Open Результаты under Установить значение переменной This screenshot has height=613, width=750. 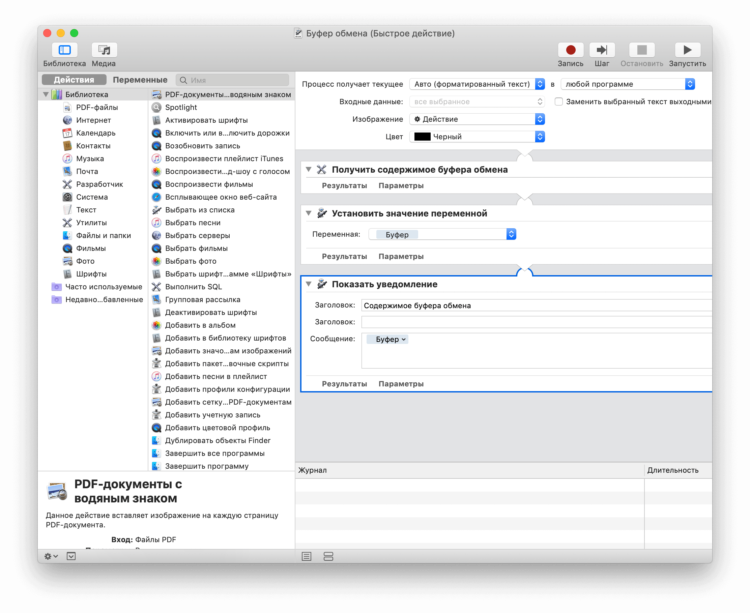(344, 256)
